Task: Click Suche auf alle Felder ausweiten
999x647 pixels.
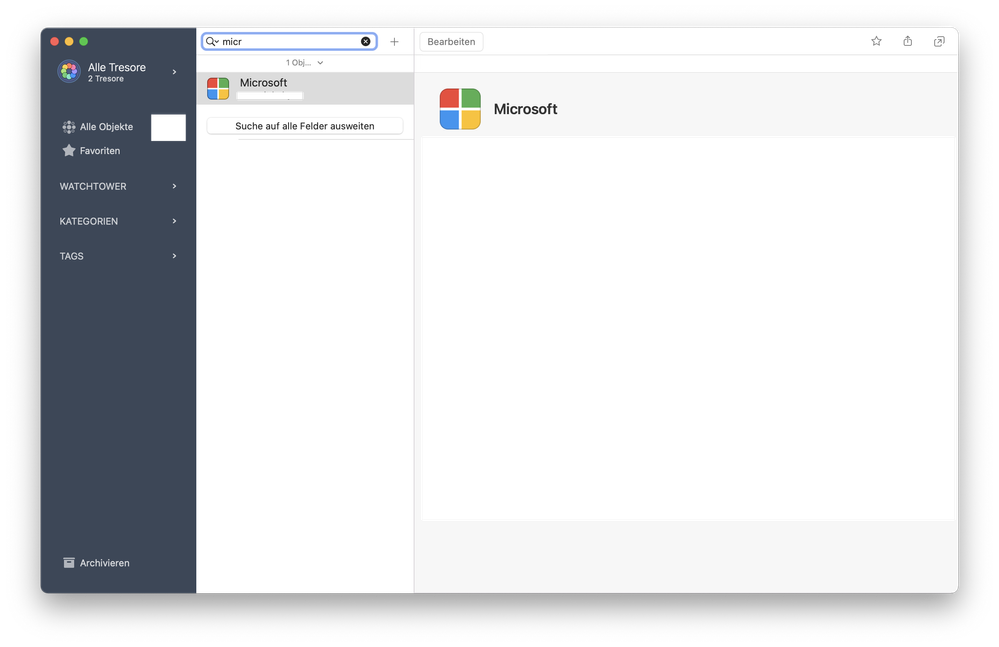Action: pyautogui.click(x=305, y=126)
